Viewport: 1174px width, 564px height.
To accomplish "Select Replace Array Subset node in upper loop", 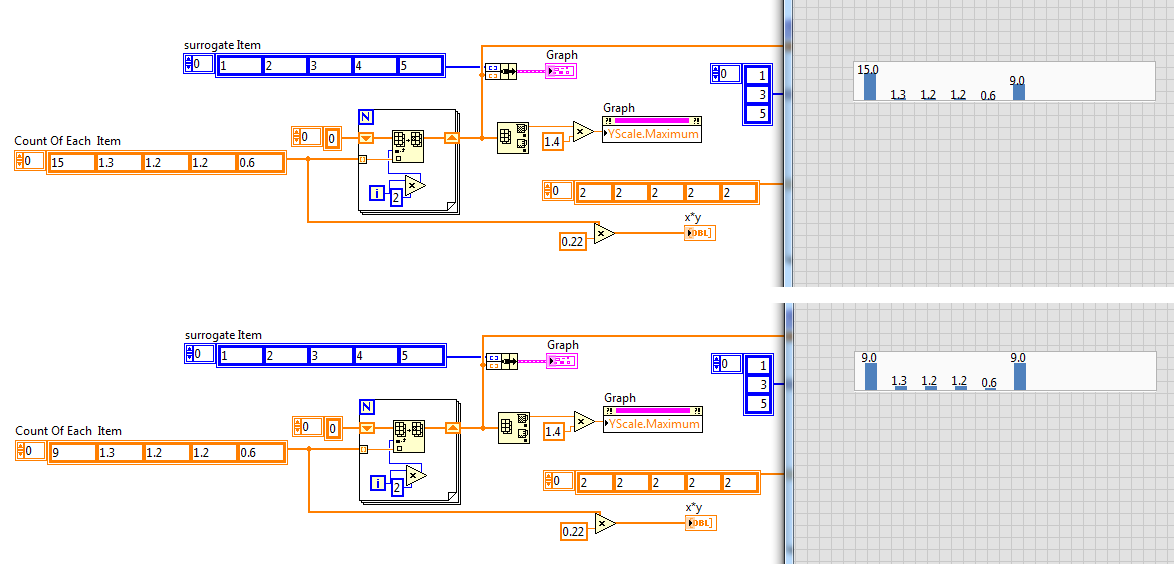I will pos(407,146).
